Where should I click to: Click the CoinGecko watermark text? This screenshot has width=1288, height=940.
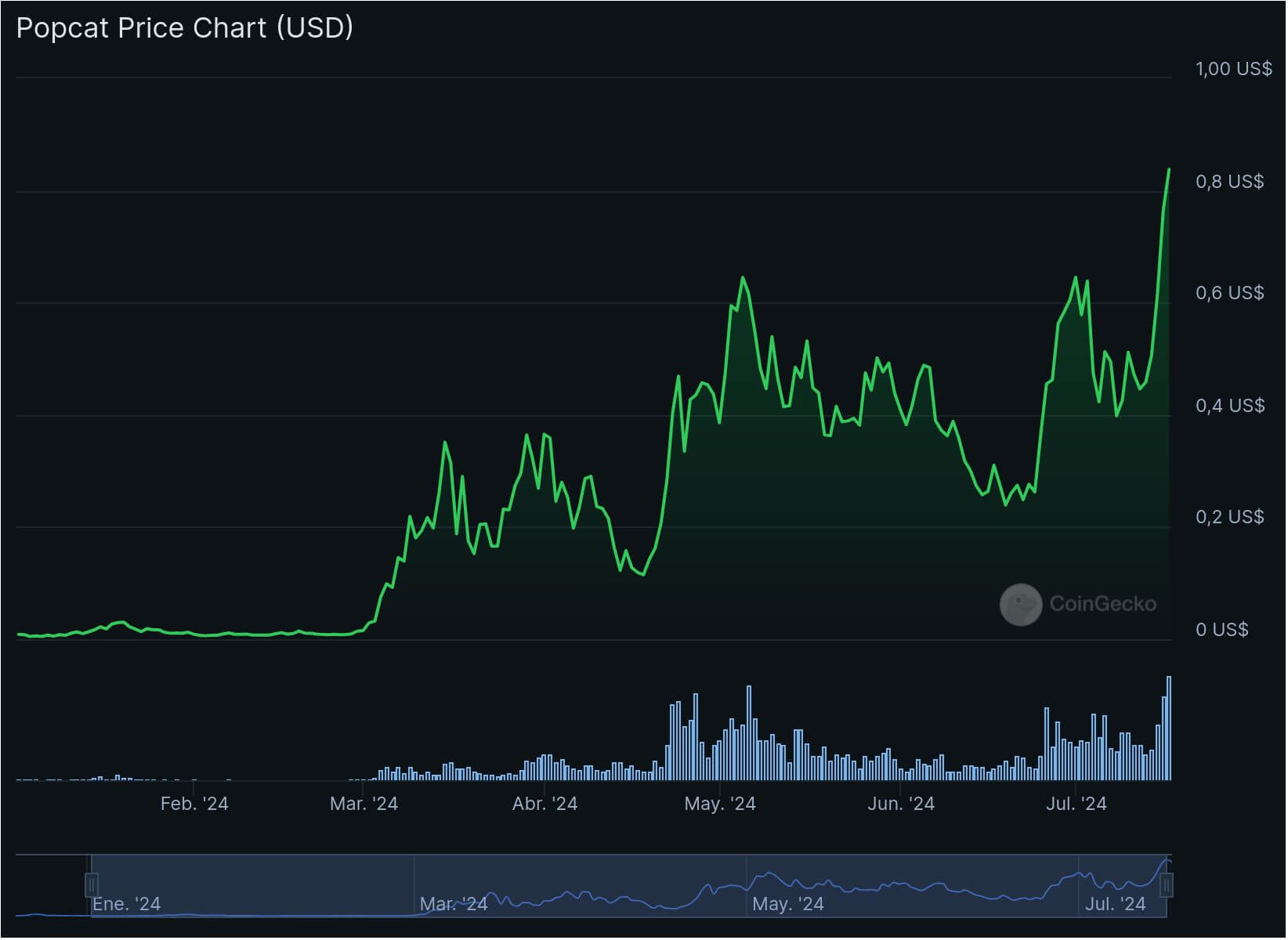[x=1103, y=604]
